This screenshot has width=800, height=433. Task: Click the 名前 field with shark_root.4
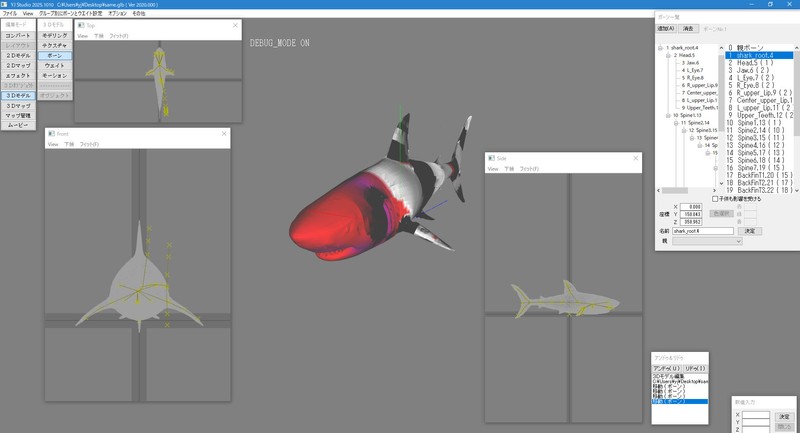(703, 231)
